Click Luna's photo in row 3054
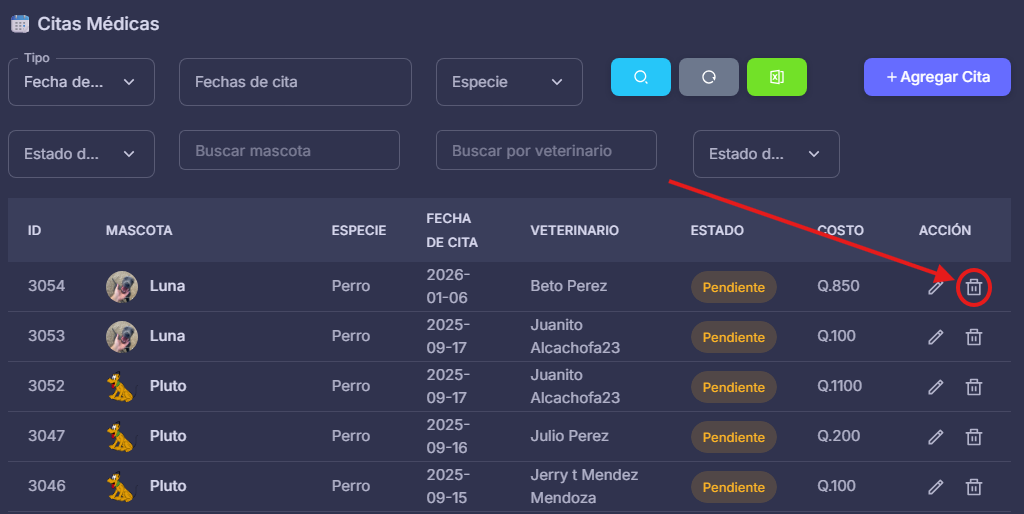The width and height of the screenshot is (1024, 514). [x=122, y=287]
